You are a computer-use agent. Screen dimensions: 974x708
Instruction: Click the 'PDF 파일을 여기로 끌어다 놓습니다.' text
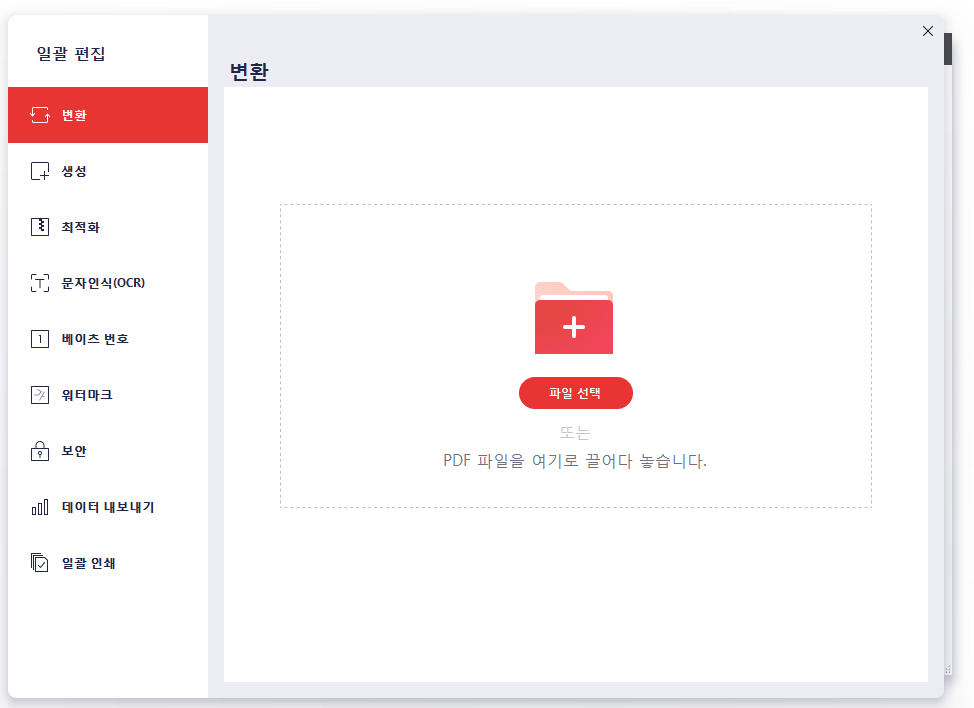click(x=575, y=461)
